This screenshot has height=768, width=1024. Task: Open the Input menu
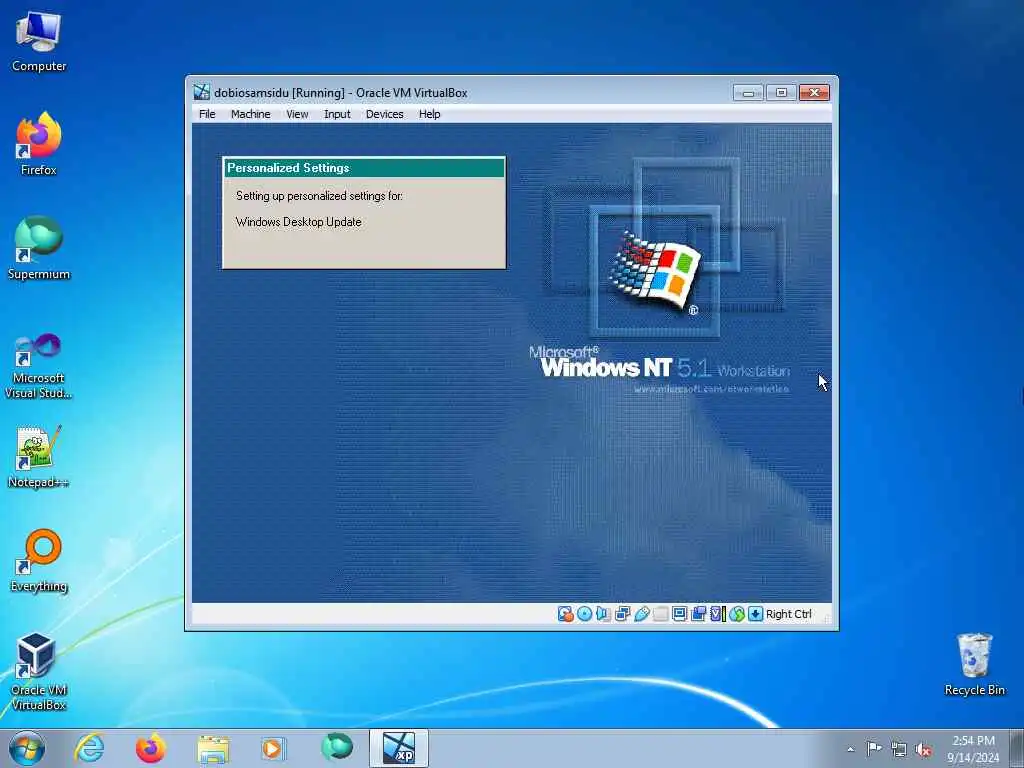tap(337, 114)
